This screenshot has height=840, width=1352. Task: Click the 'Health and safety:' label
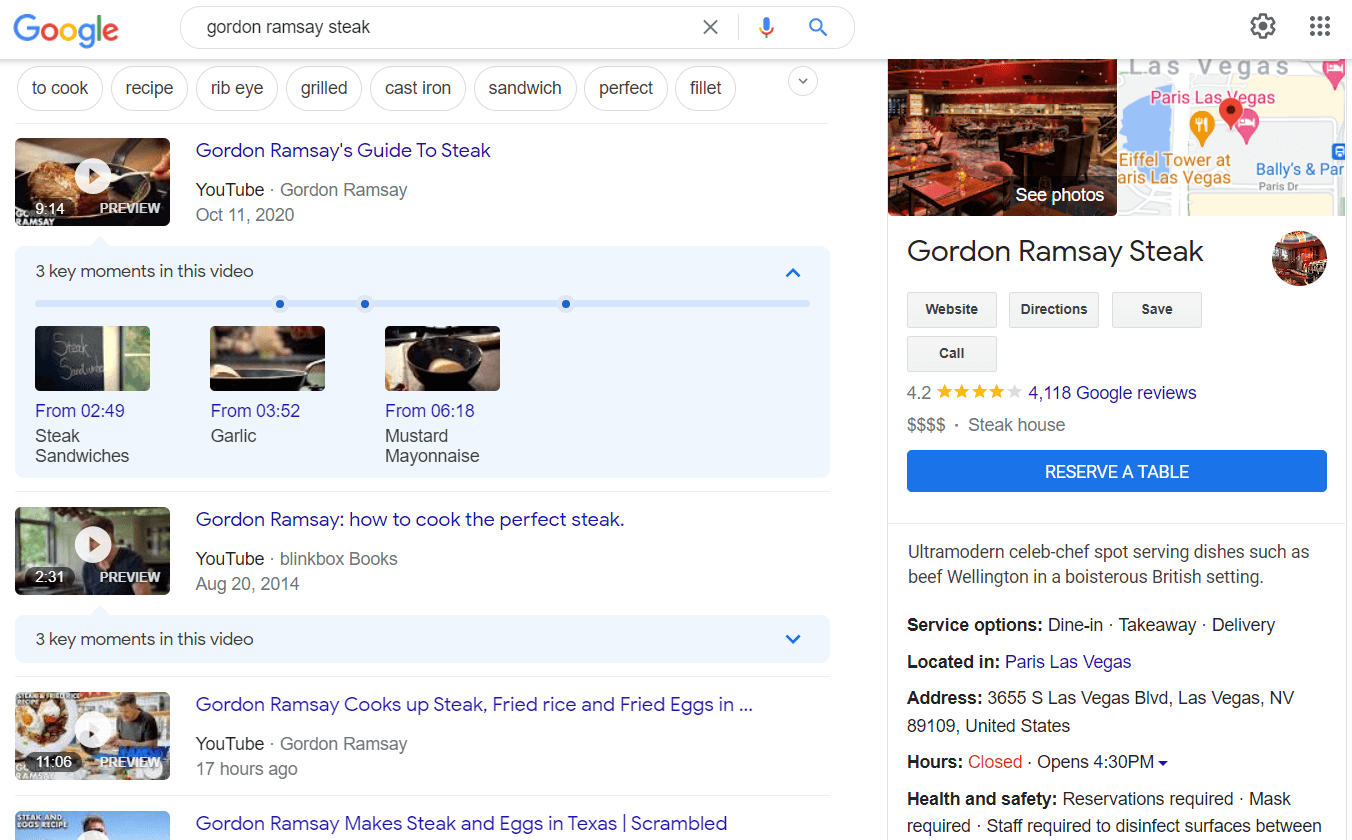pos(982,799)
